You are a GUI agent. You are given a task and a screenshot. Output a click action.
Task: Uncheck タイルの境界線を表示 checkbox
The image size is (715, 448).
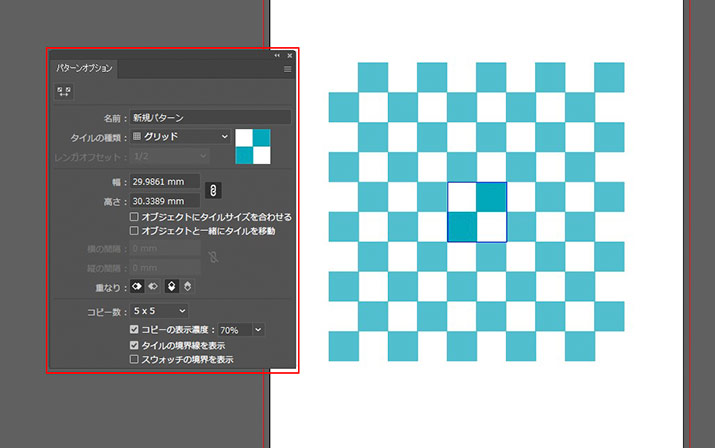134,345
